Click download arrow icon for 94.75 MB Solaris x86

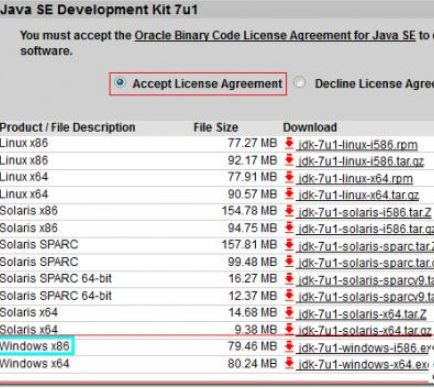coord(289,228)
